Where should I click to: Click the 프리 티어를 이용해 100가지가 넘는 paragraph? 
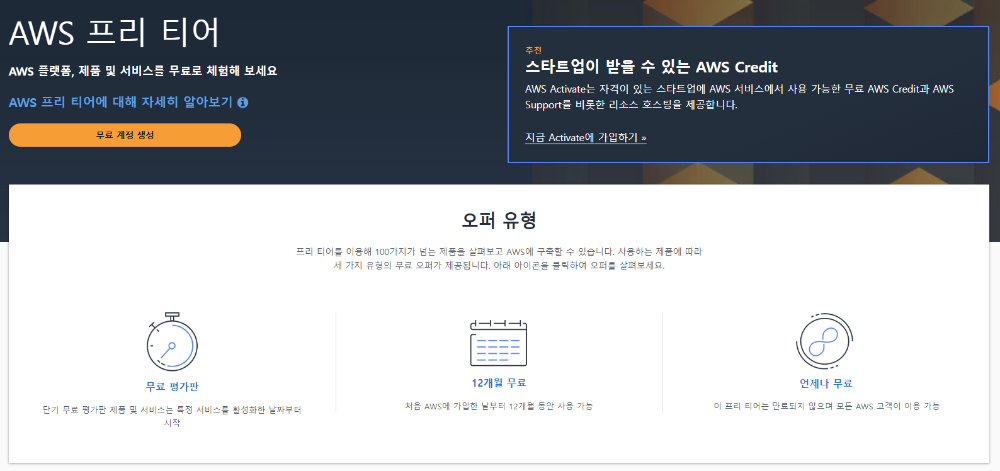point(499,259)
